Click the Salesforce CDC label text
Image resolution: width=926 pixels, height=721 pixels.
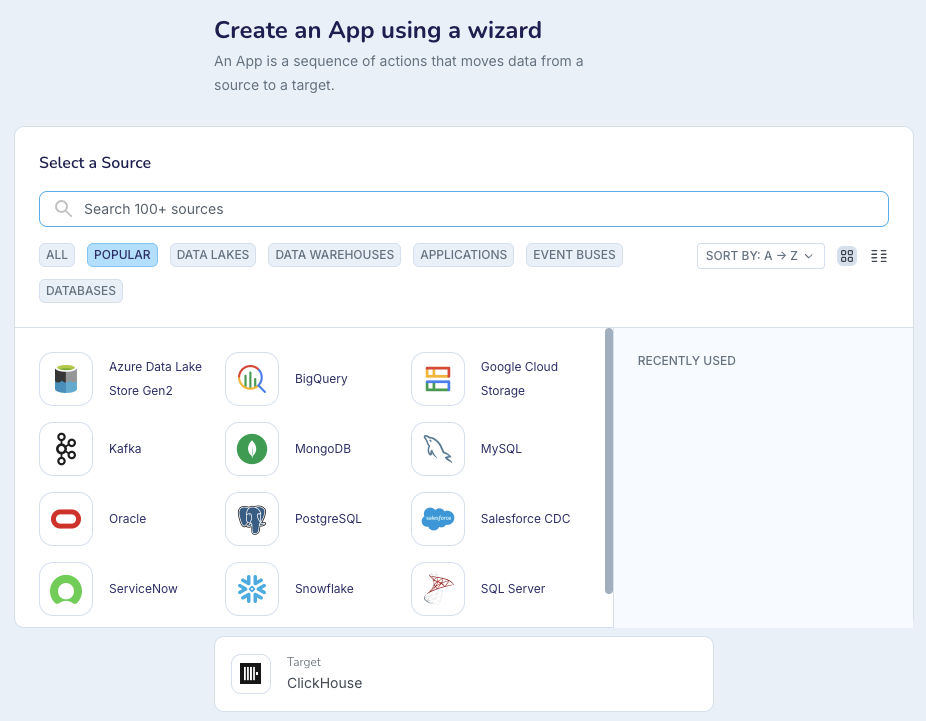point(526,519)
